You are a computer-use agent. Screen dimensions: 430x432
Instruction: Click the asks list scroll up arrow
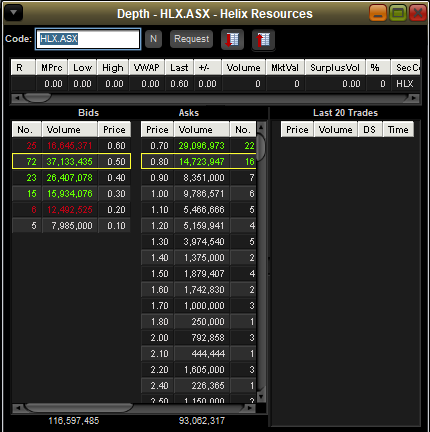click(x=261, y=127)
